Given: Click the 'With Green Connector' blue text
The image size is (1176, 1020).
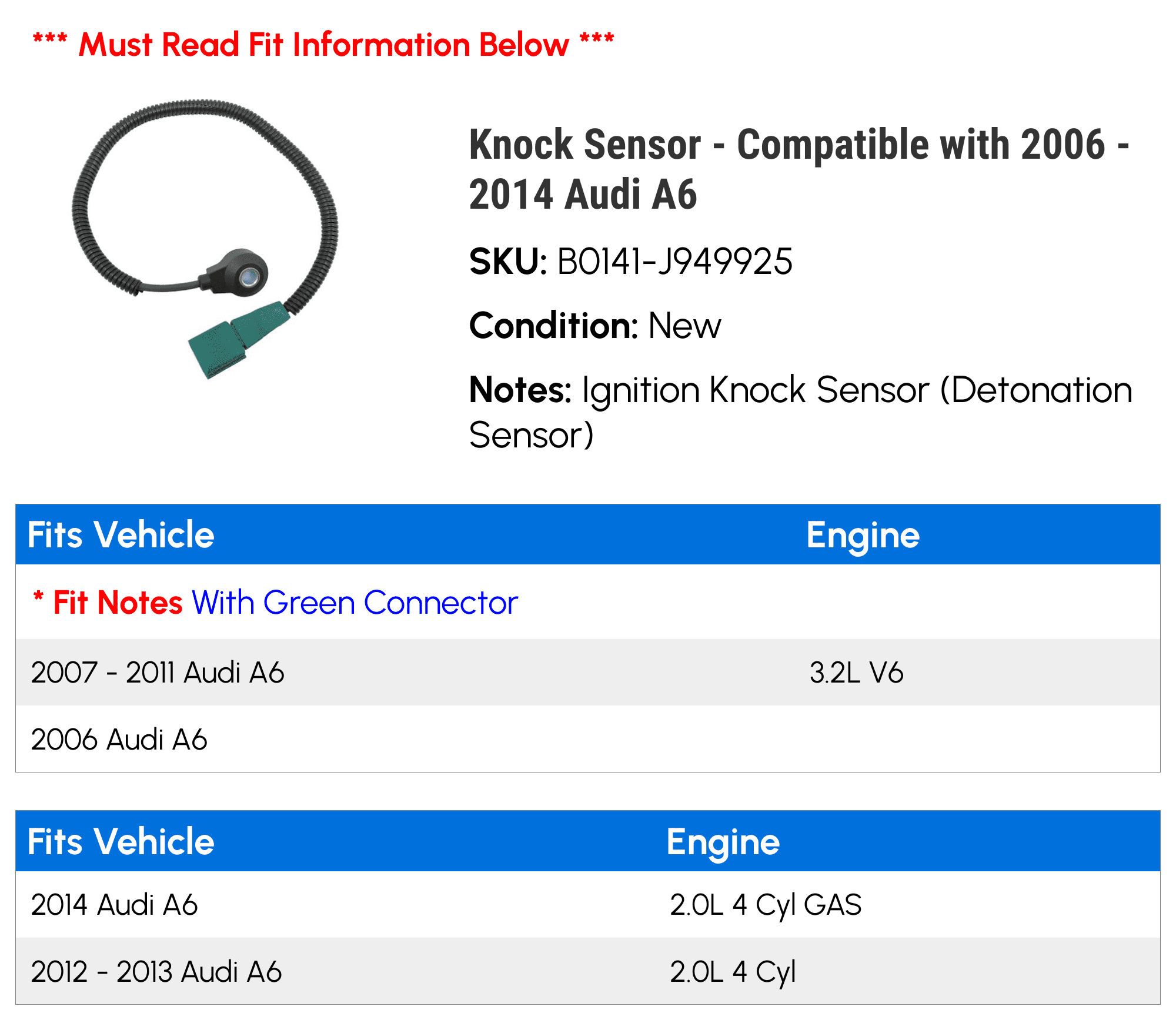Looking at the screenshot, I should [355, 603].
